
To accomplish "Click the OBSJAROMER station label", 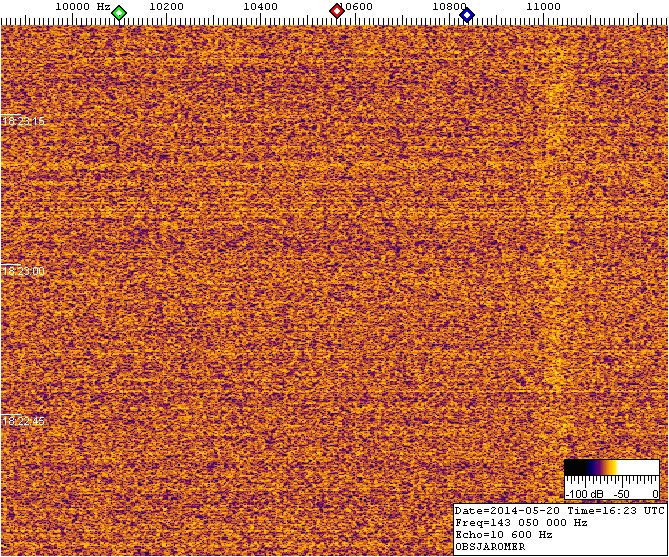I will 489,546.
